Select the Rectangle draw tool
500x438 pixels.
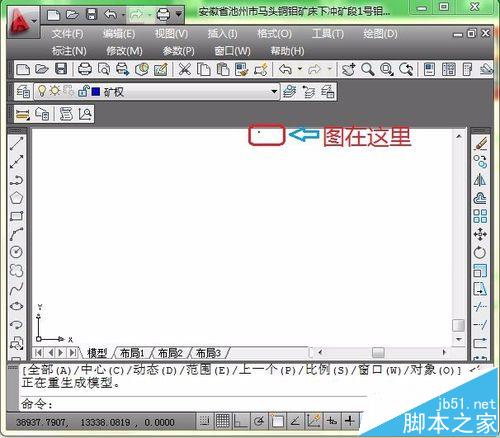click(x=17, y=216)
